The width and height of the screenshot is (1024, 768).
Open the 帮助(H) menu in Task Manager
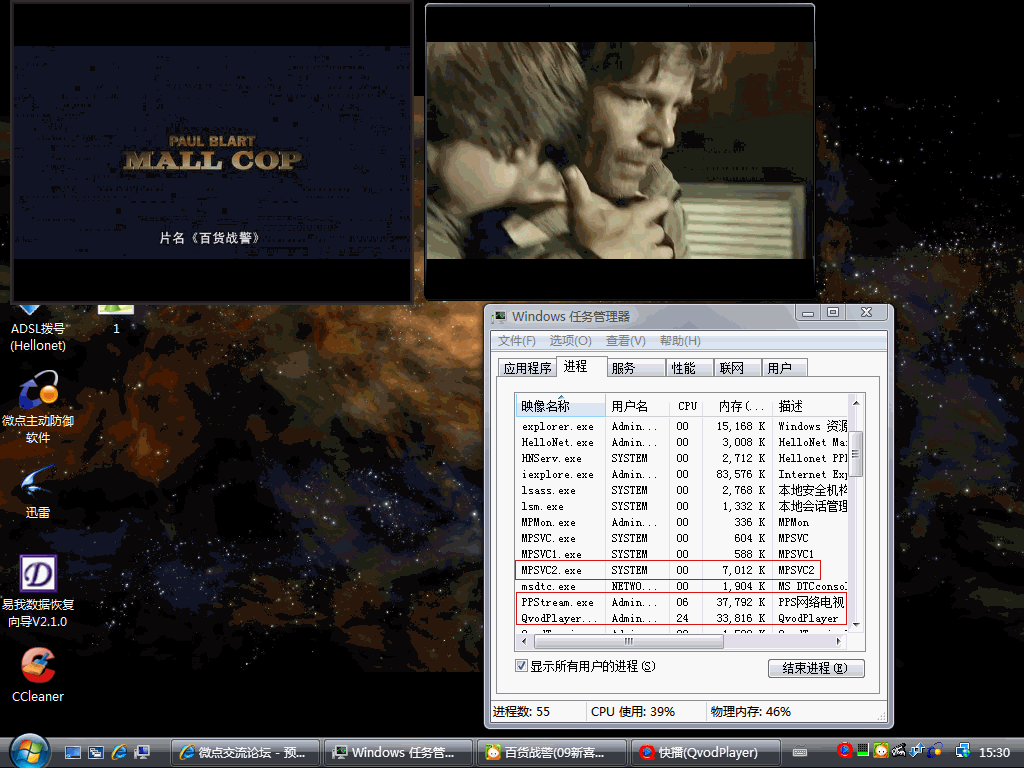pyautogui.click(x=680, y=341)
